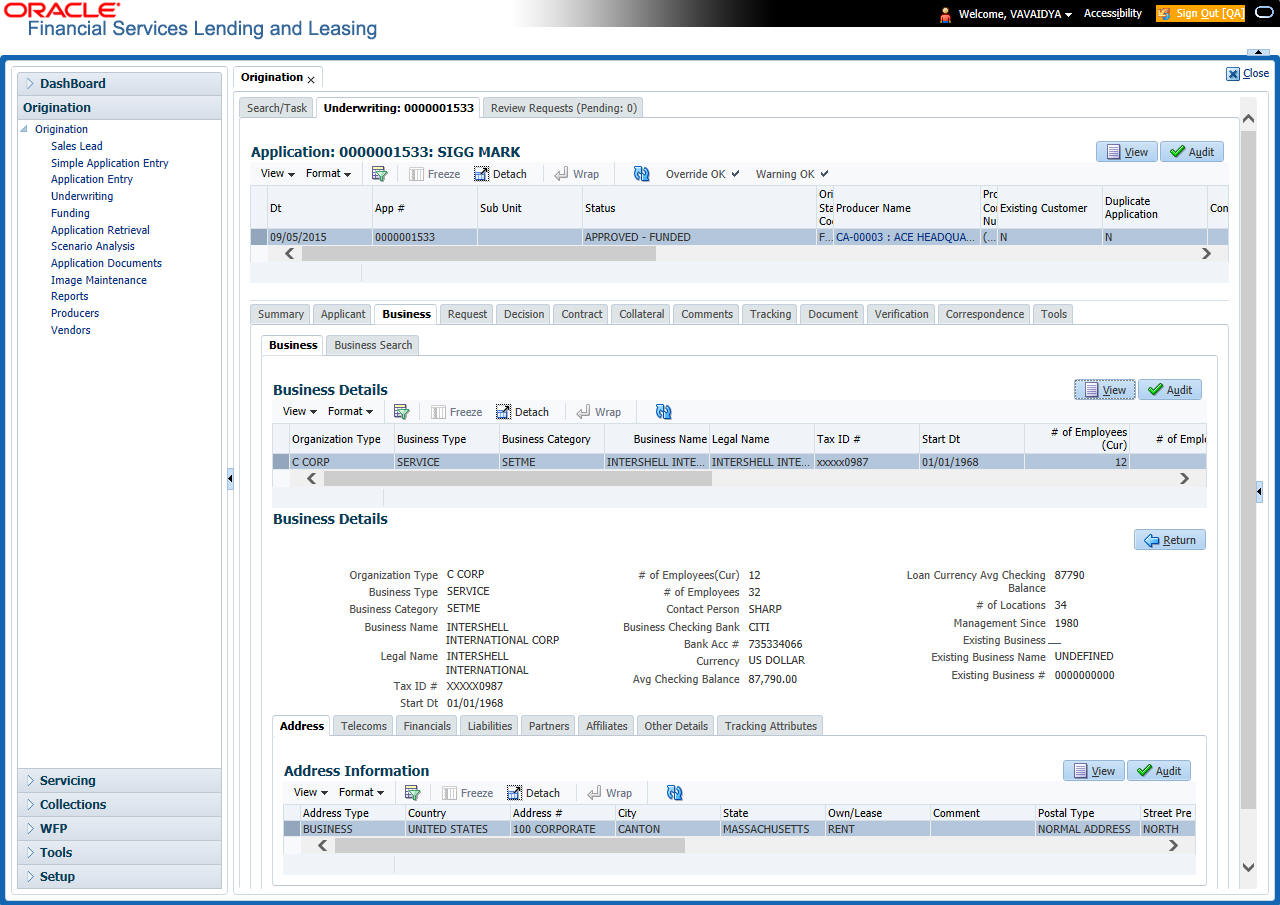Click Detach in the Application toolbar
The image size is (1280, 905).
pos(500,174)
